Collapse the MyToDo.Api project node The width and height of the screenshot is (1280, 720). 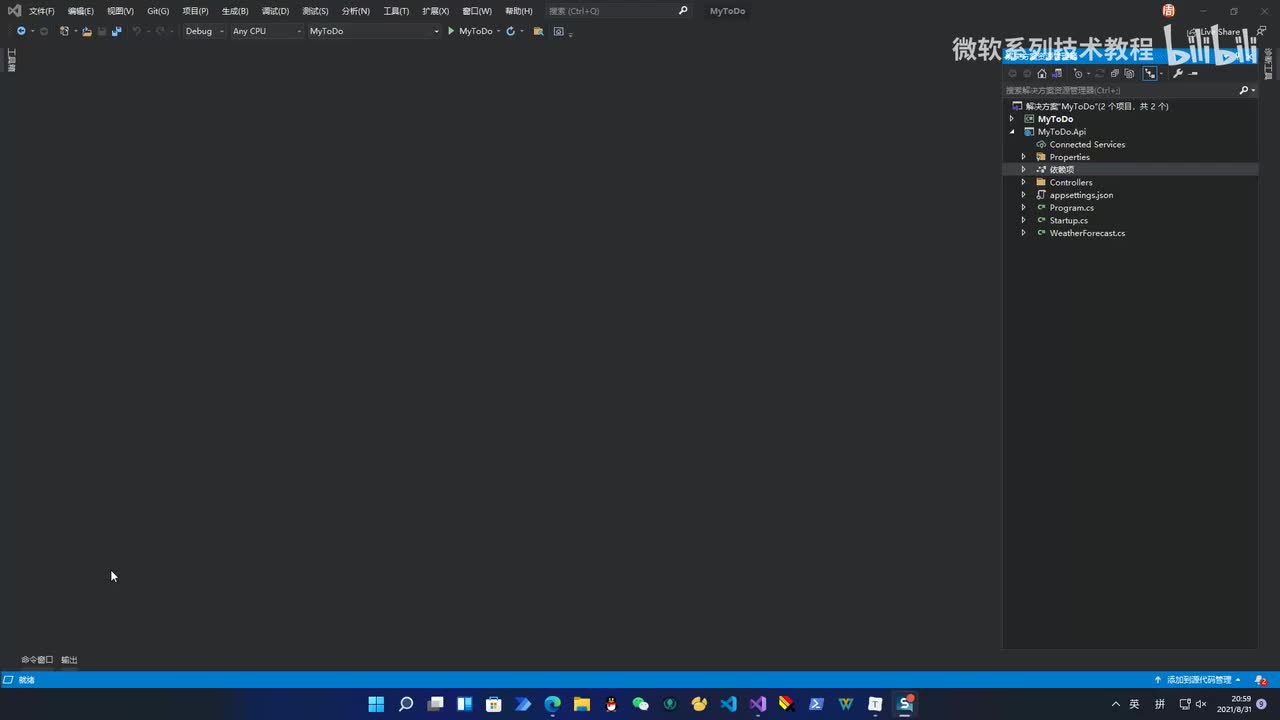point(1011,132)
